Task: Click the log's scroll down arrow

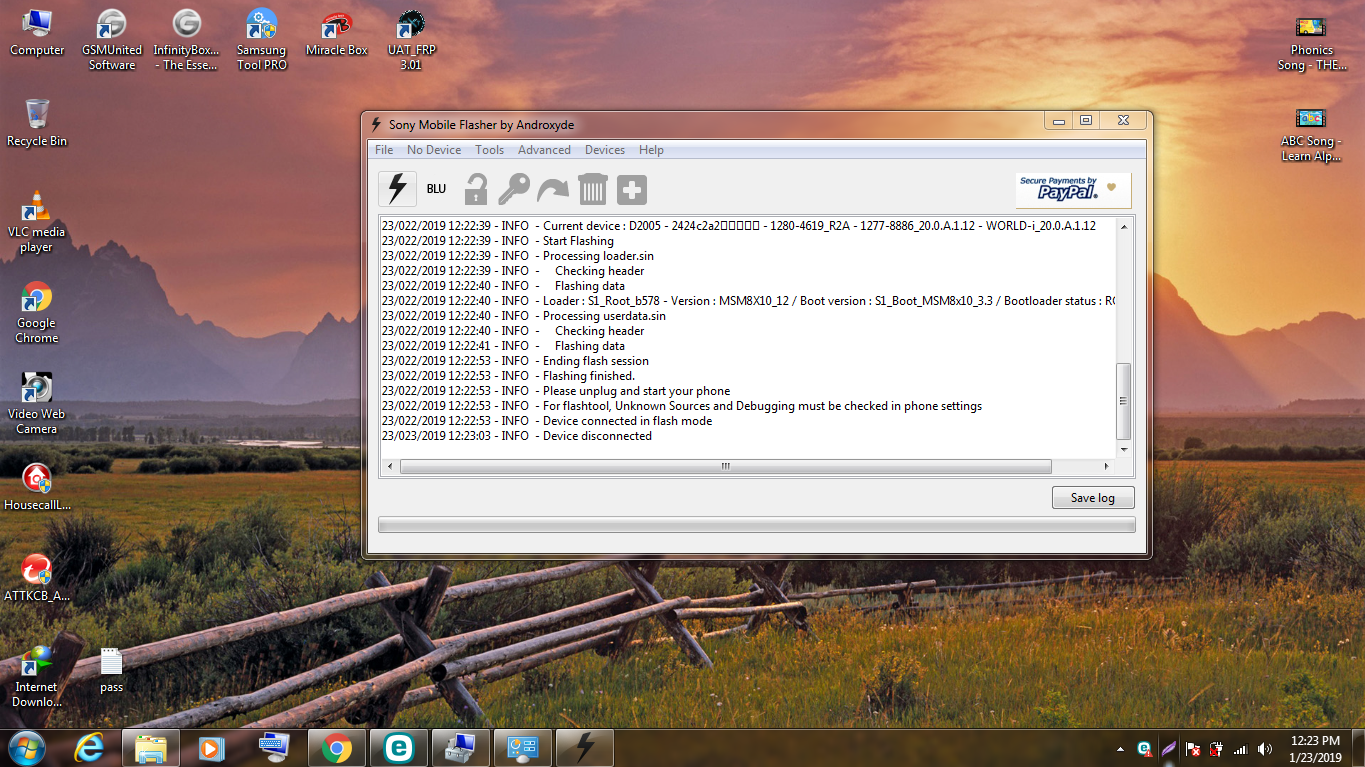Action: 1124,449
